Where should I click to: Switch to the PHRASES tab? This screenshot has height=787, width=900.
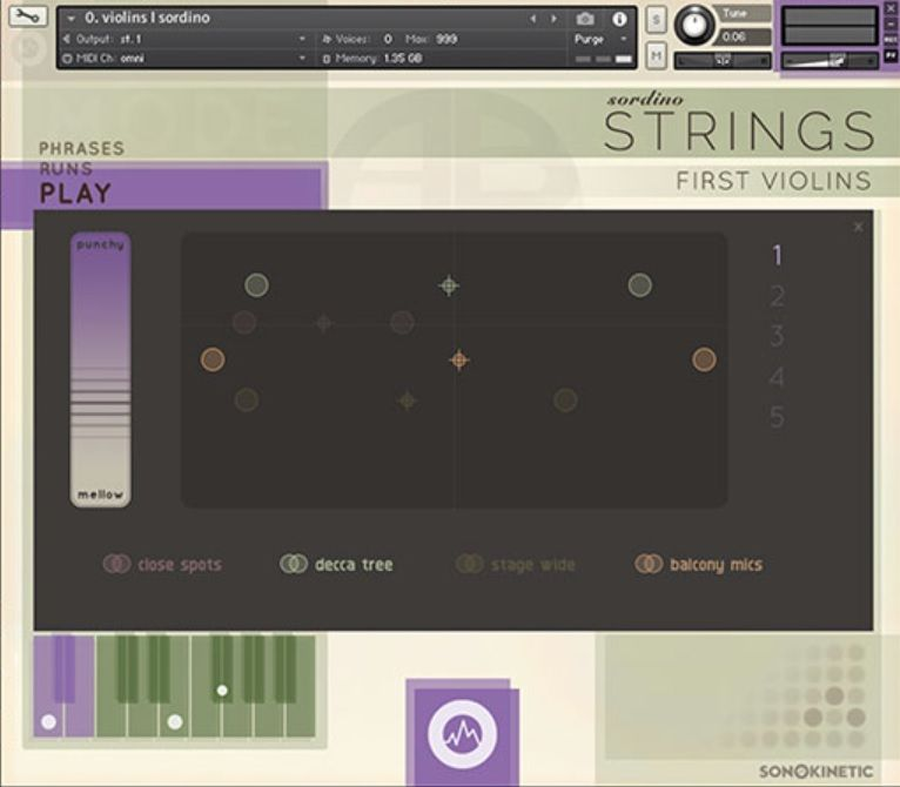pos(82,149)
